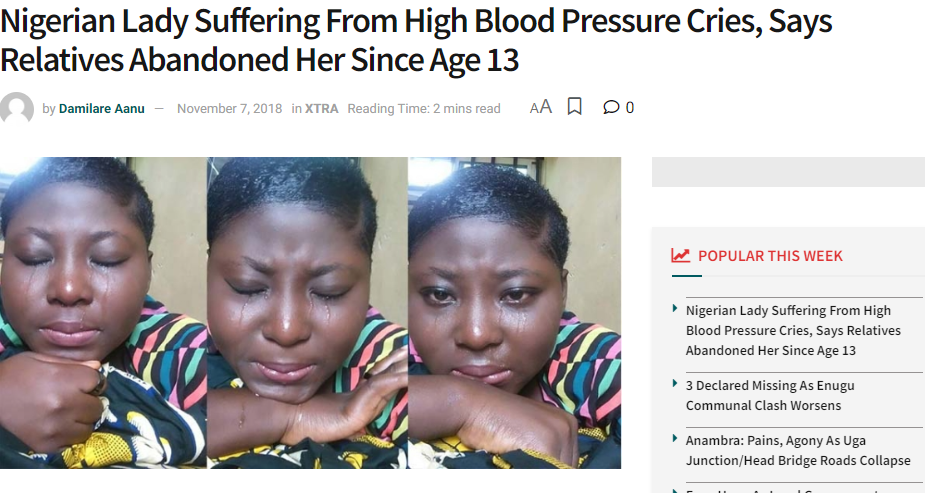Click the comment bubble icon
925x493 pixels.
611,108
